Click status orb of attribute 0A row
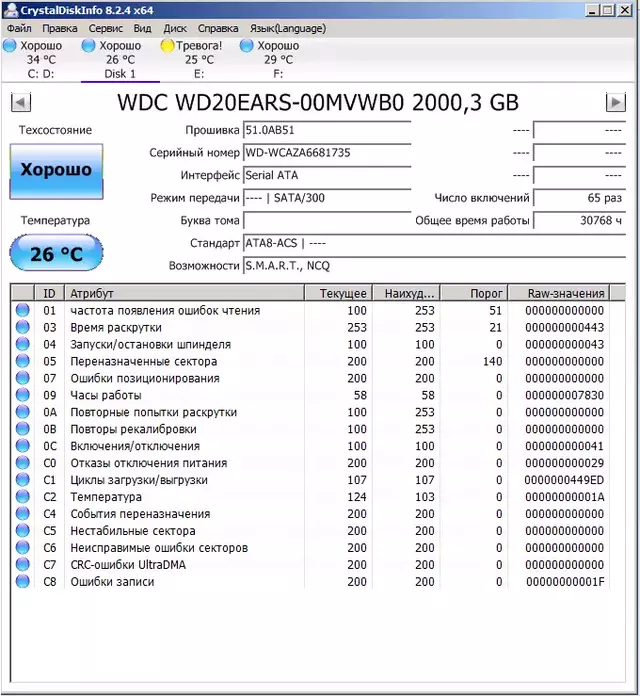This screenshot has height=696, width=640. (x=23, y=412)
